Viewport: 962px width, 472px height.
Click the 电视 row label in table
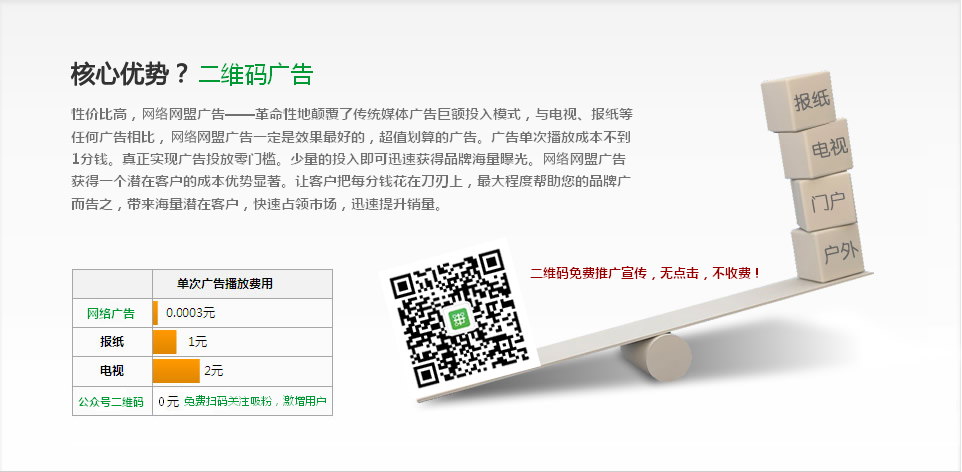pos(112,371)
